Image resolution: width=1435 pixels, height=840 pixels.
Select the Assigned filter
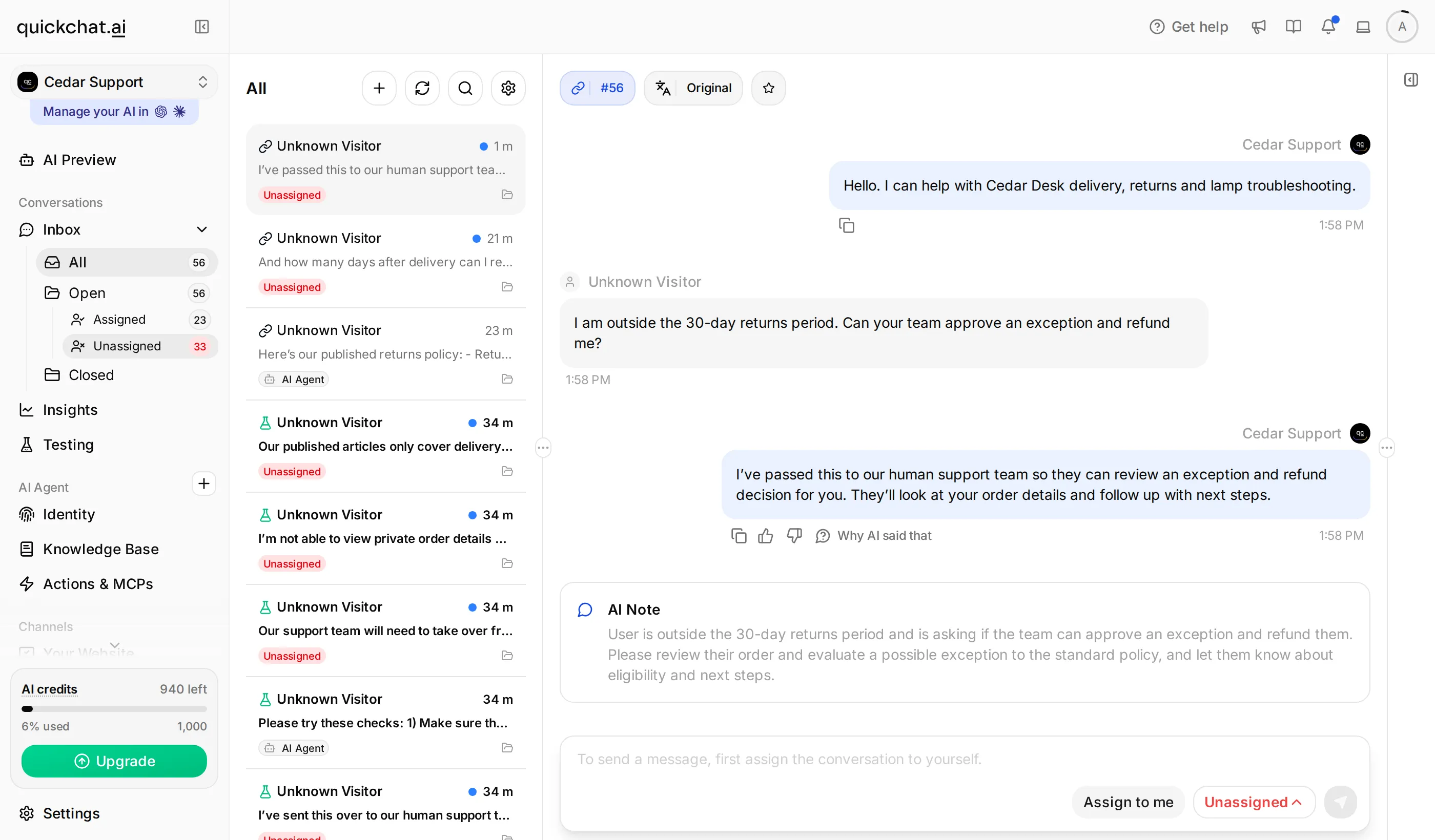tap(140, 320)
